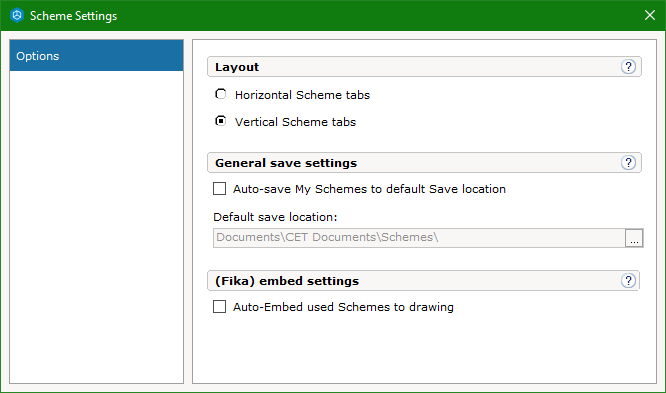Viewport: 666px width, 393px height.
Task: Open help for the Layout section
Action: (628, 67)
